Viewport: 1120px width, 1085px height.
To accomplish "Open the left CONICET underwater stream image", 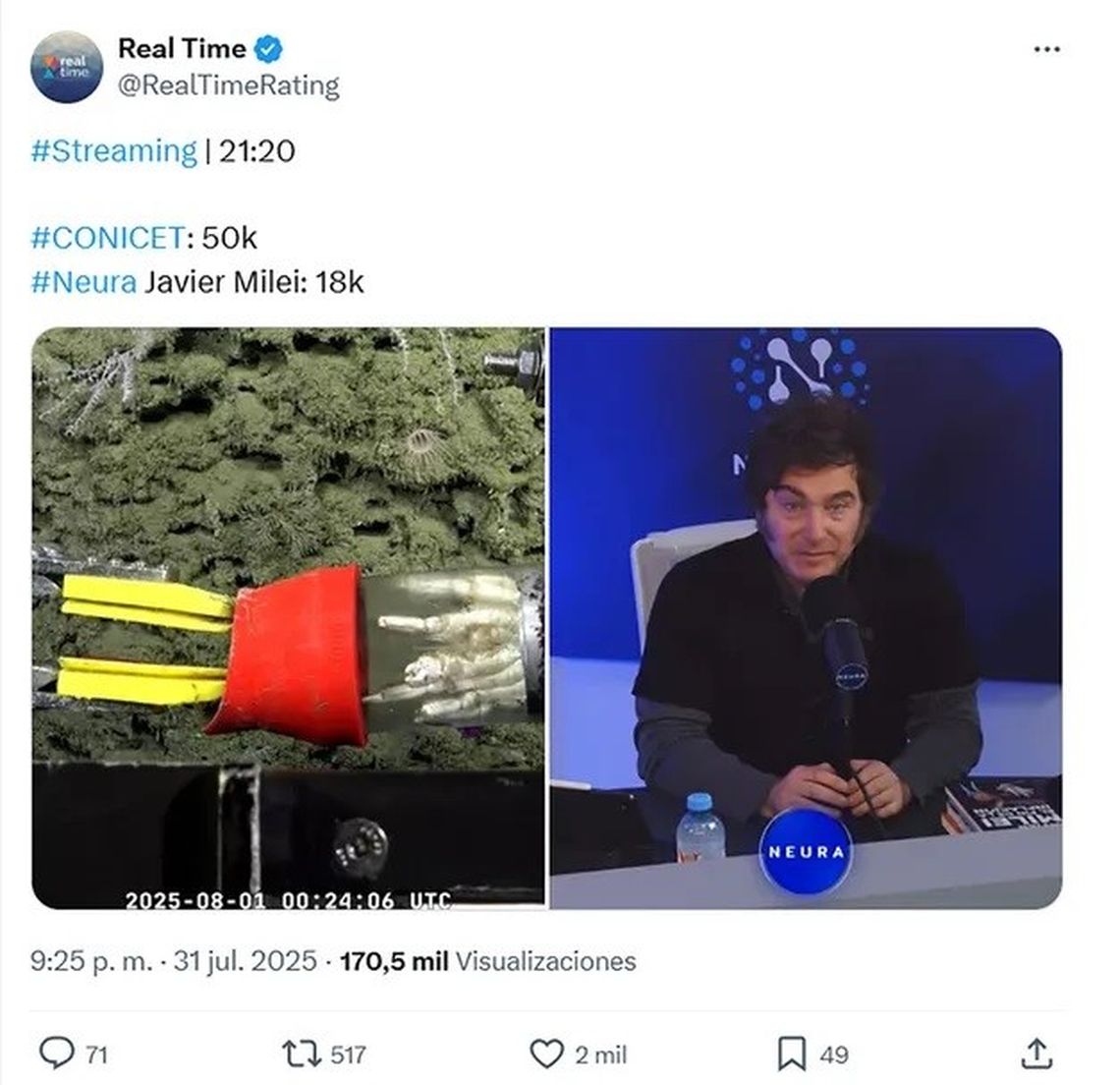I will coord(289,618).
